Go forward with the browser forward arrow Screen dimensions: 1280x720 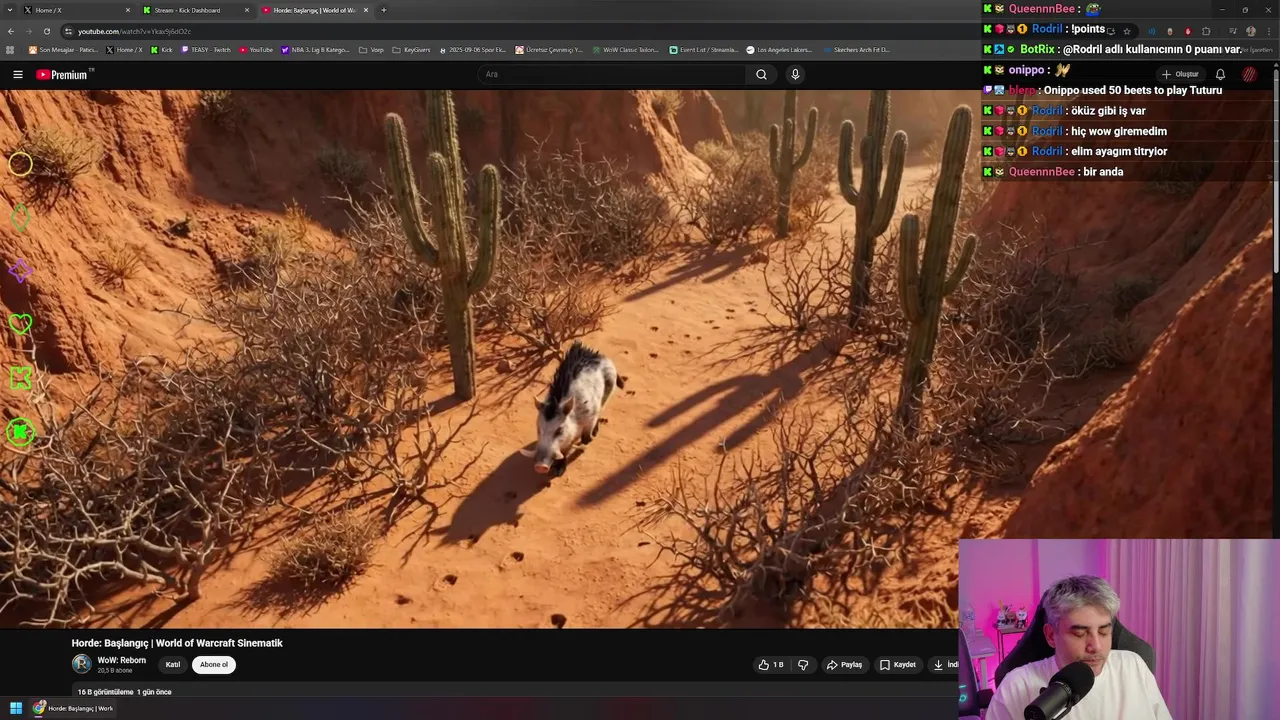tap(29, 31)
